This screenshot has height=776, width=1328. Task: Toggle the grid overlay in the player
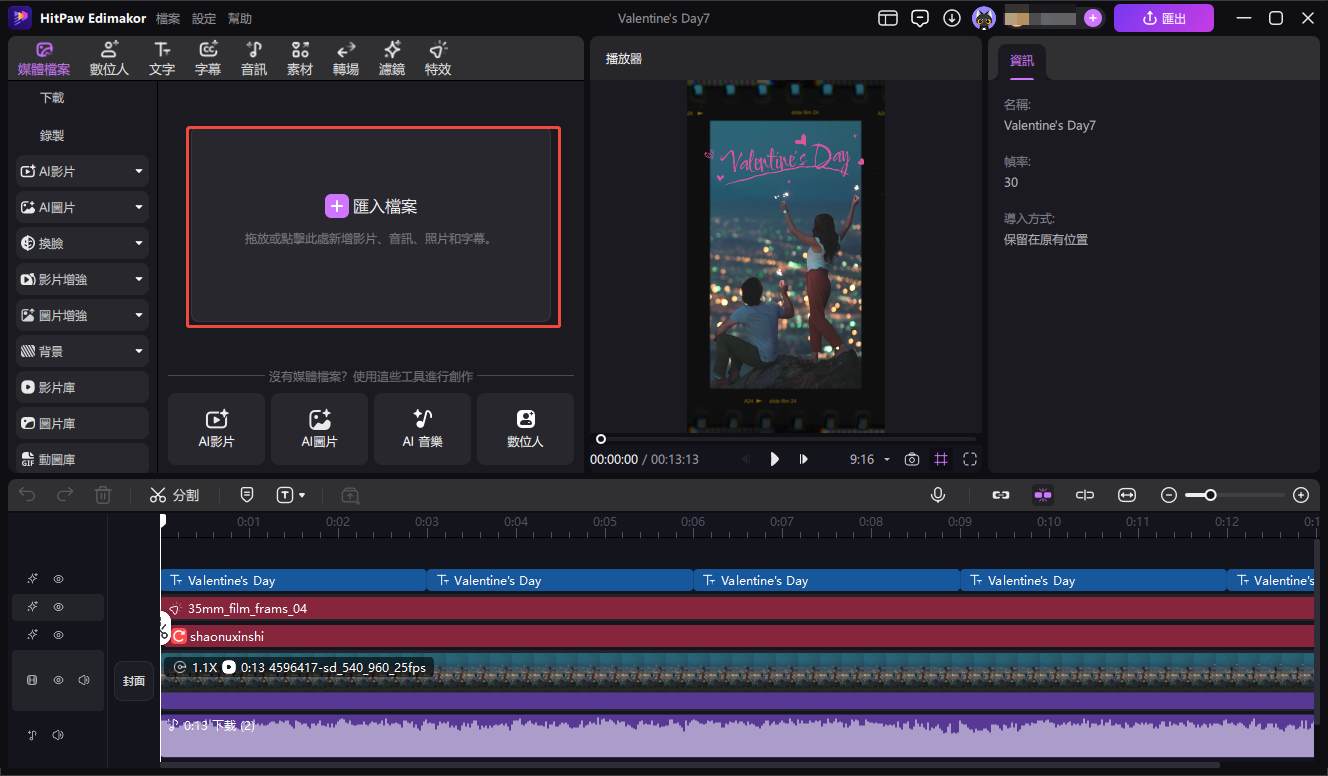tap(940, 459)
